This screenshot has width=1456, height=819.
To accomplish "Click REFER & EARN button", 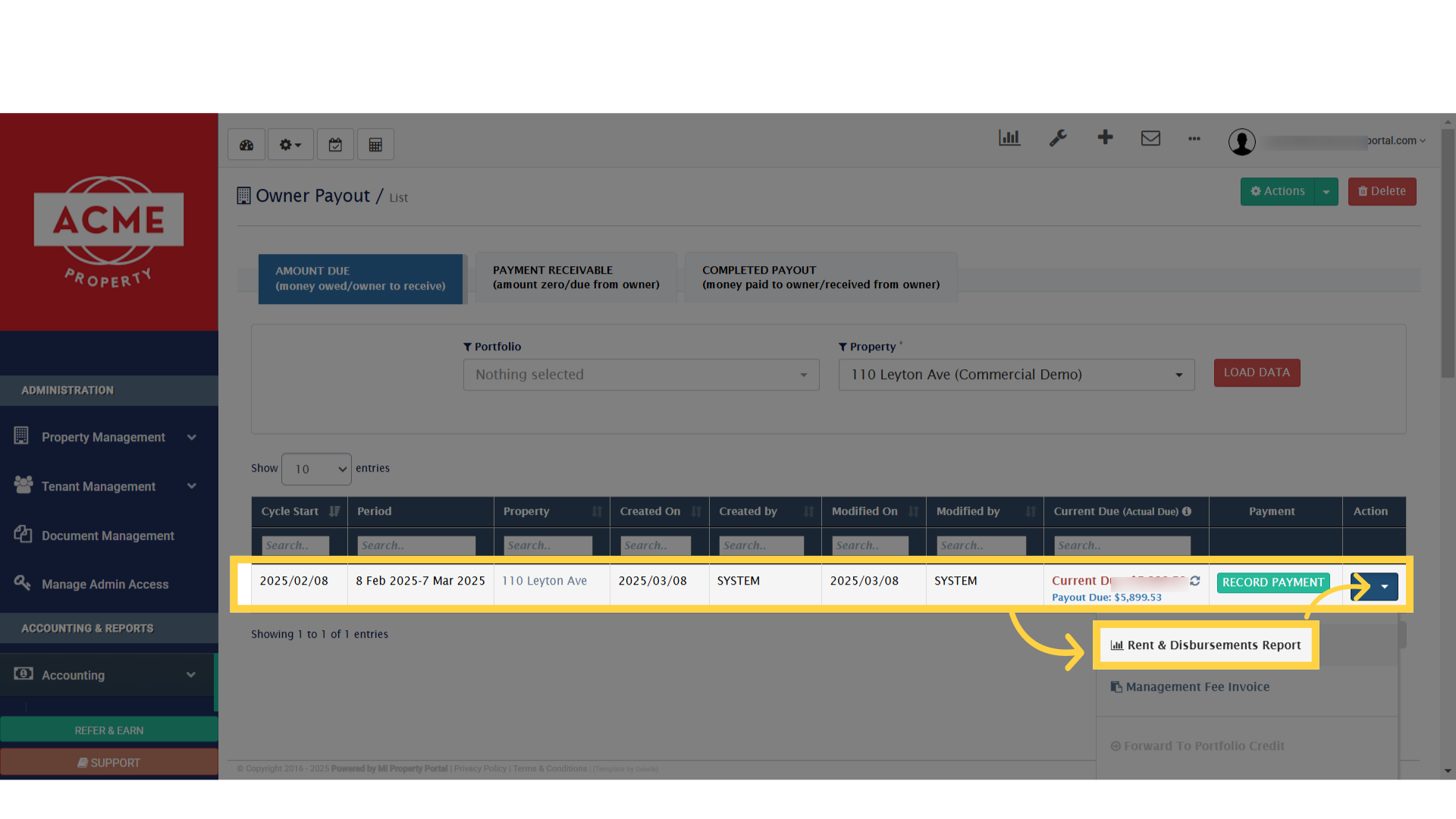I will coord(109,730).
